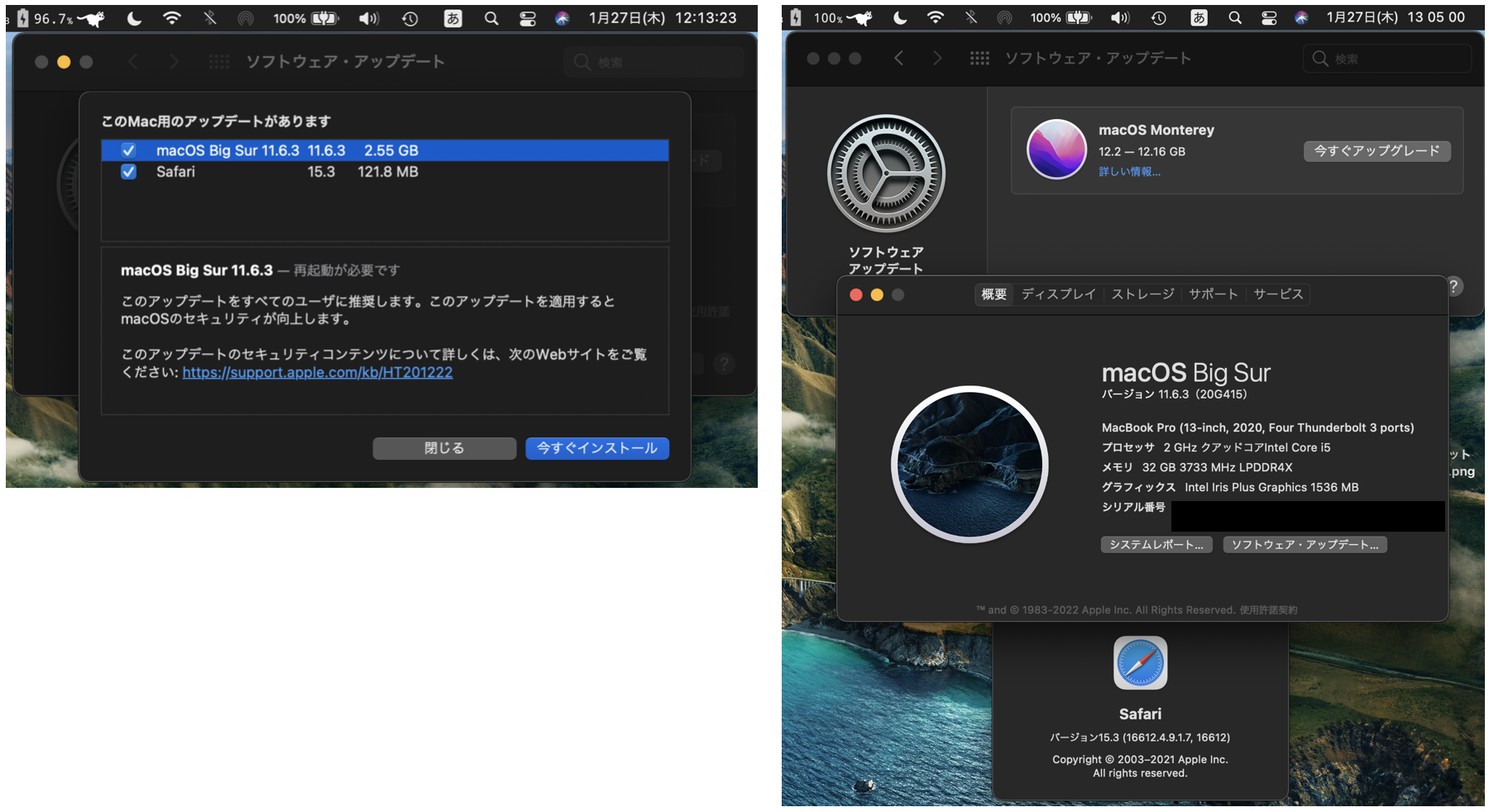Open the 使用許諾契約 link

pos(1268,610)
